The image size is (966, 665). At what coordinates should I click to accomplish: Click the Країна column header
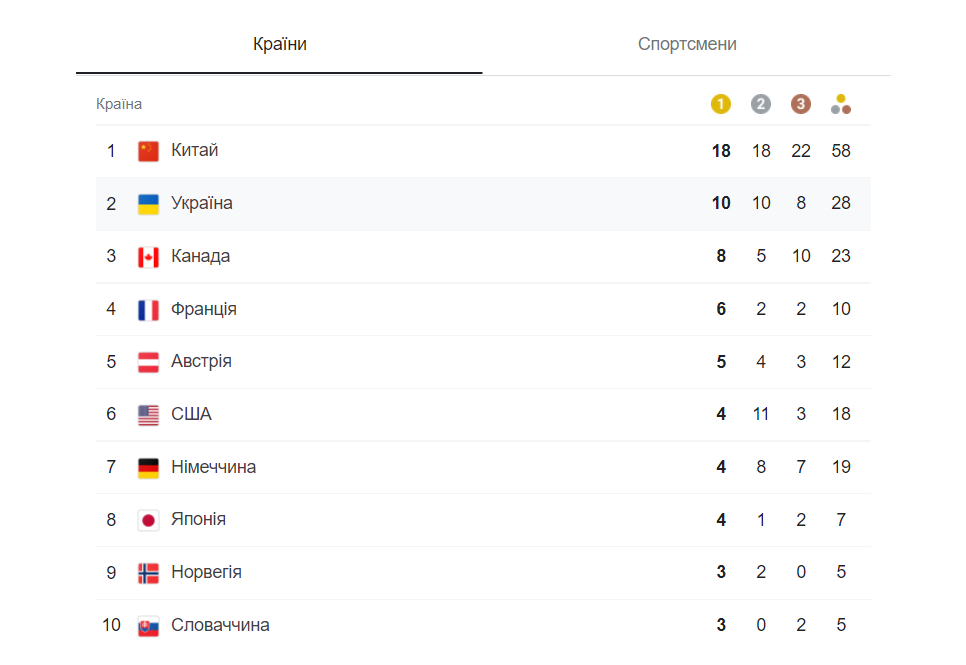pos(119,104)
